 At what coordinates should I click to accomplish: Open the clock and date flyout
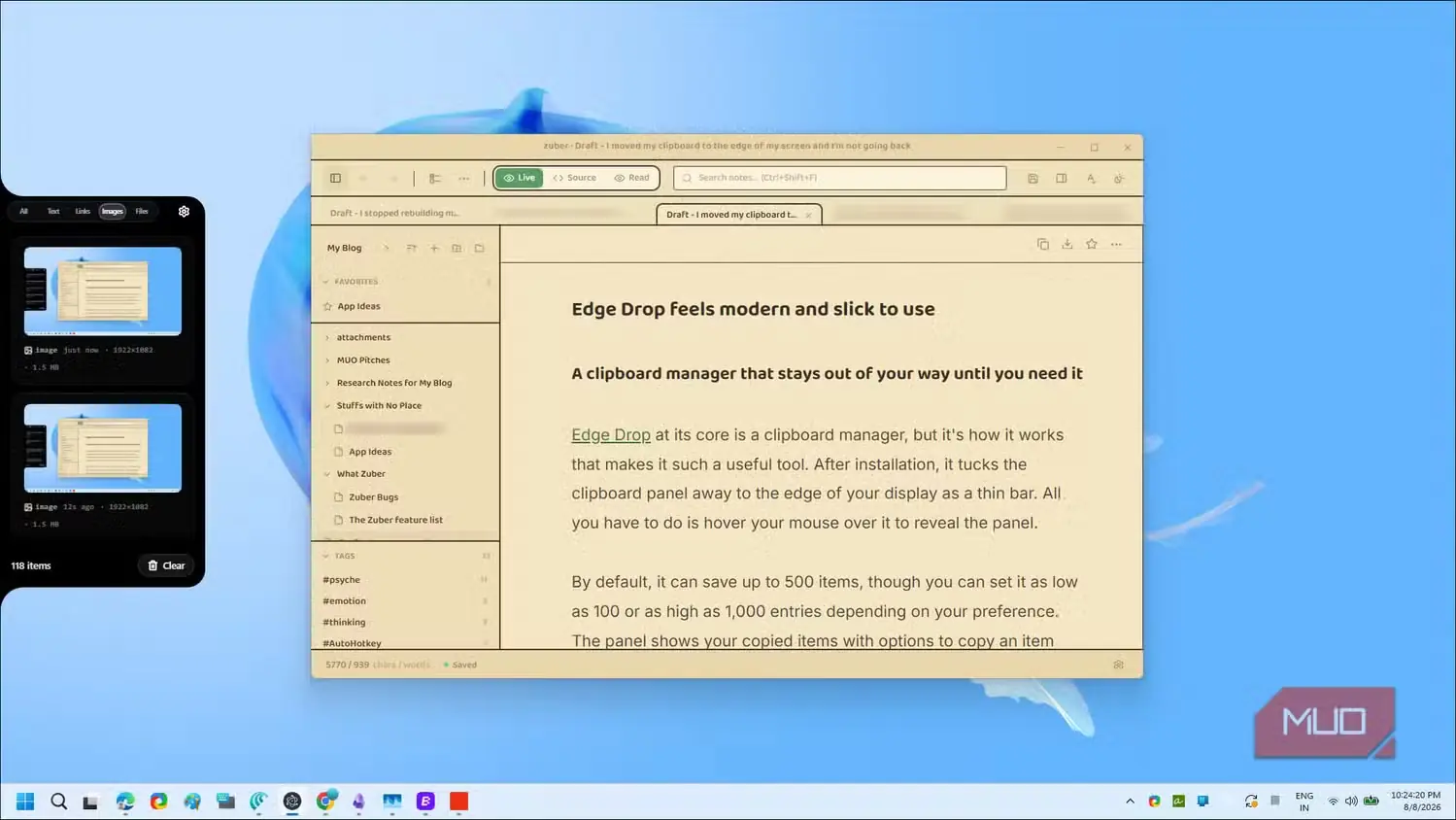pos(1415,802)
